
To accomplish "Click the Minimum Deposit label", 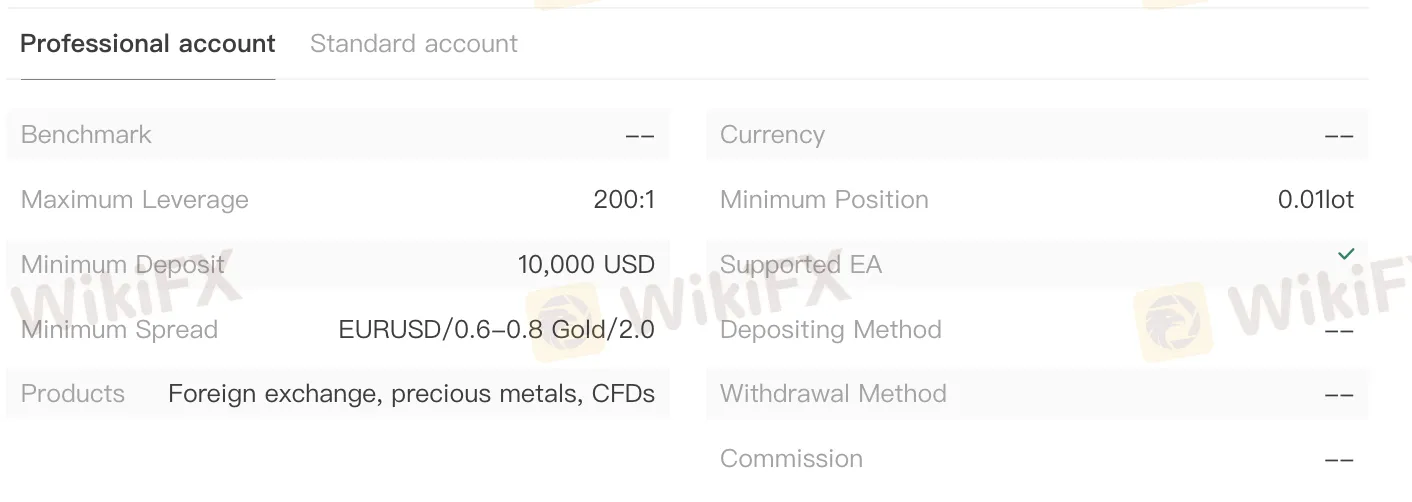I will pyautogui.click(x=123, y=265).
